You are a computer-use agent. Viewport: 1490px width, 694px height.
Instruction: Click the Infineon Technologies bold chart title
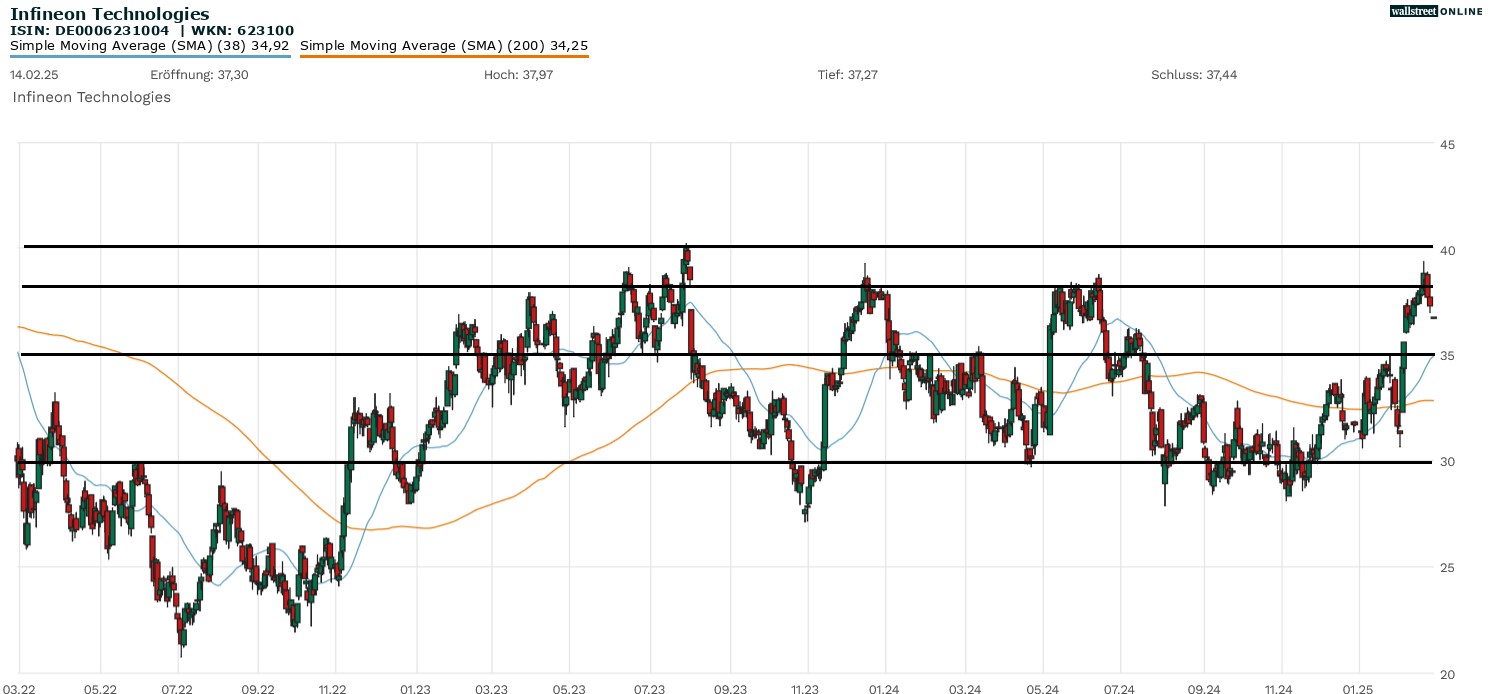pyautogui.click(x=110, y=14)
